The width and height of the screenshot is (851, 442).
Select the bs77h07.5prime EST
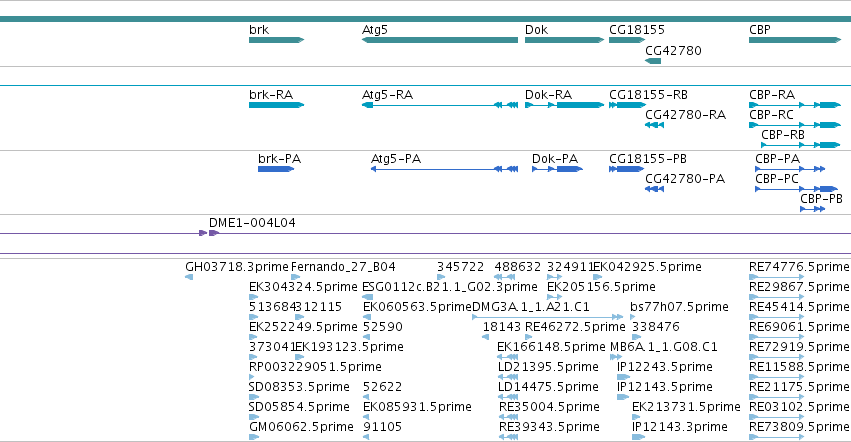pyautogui.click(x=634, y=317)
